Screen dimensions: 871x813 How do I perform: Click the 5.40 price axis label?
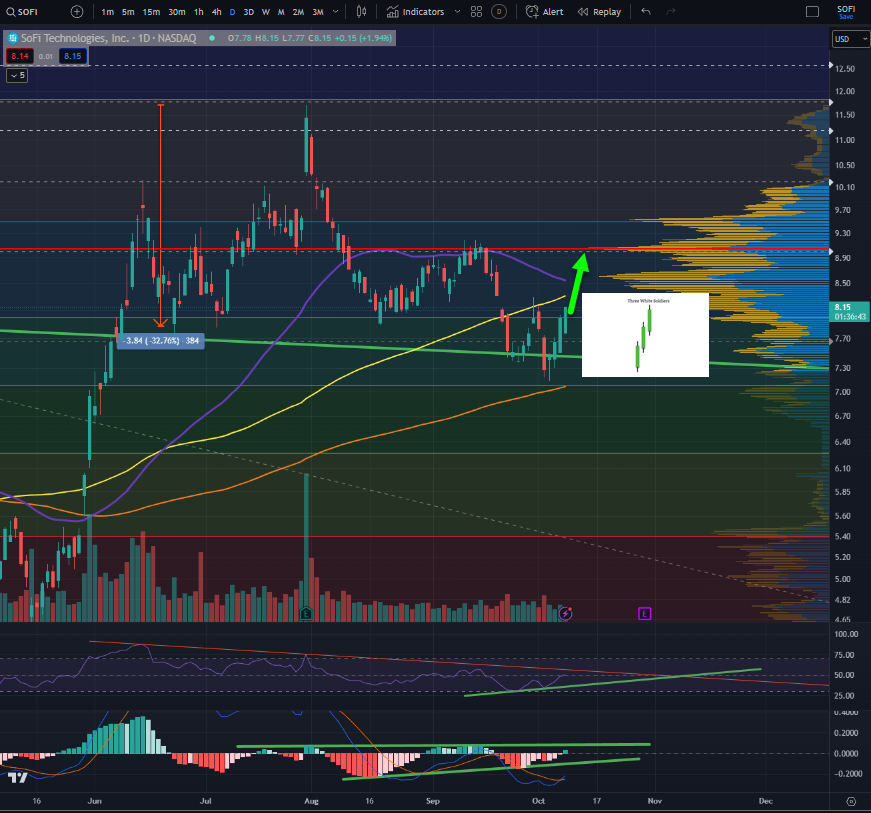point(843,536)
